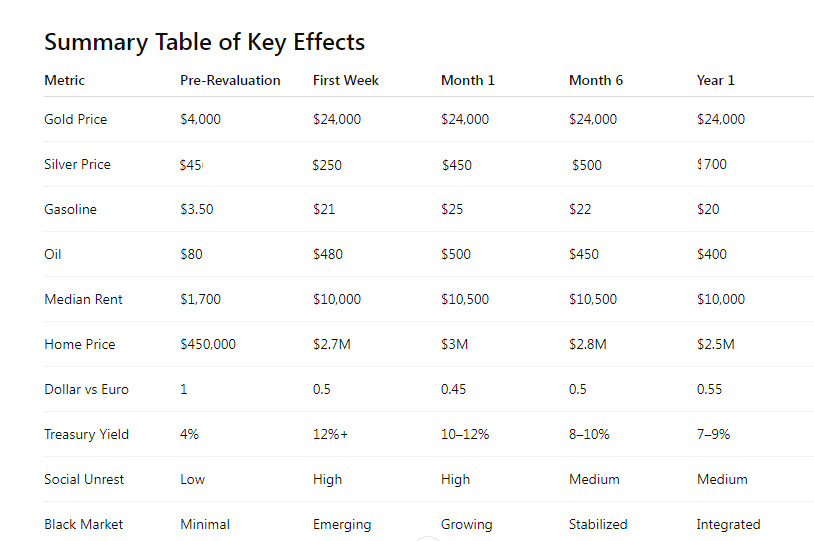The width and height of the screenshot is (814, 541).
Task: Select the Median Rent row label
Action: click(85, 299)
